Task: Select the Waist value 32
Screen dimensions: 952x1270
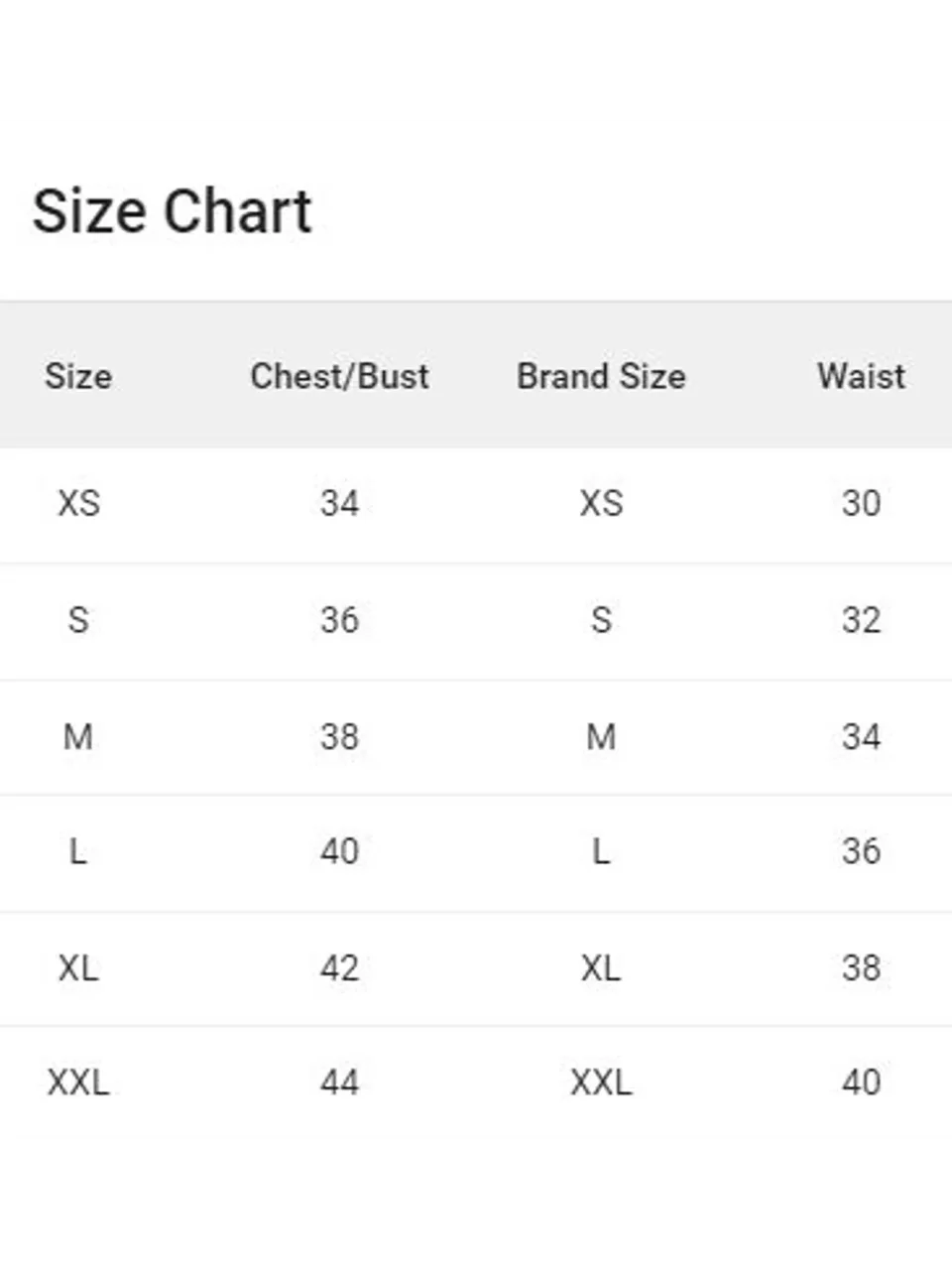Action: pyautogui.click(x=861, y=620)
